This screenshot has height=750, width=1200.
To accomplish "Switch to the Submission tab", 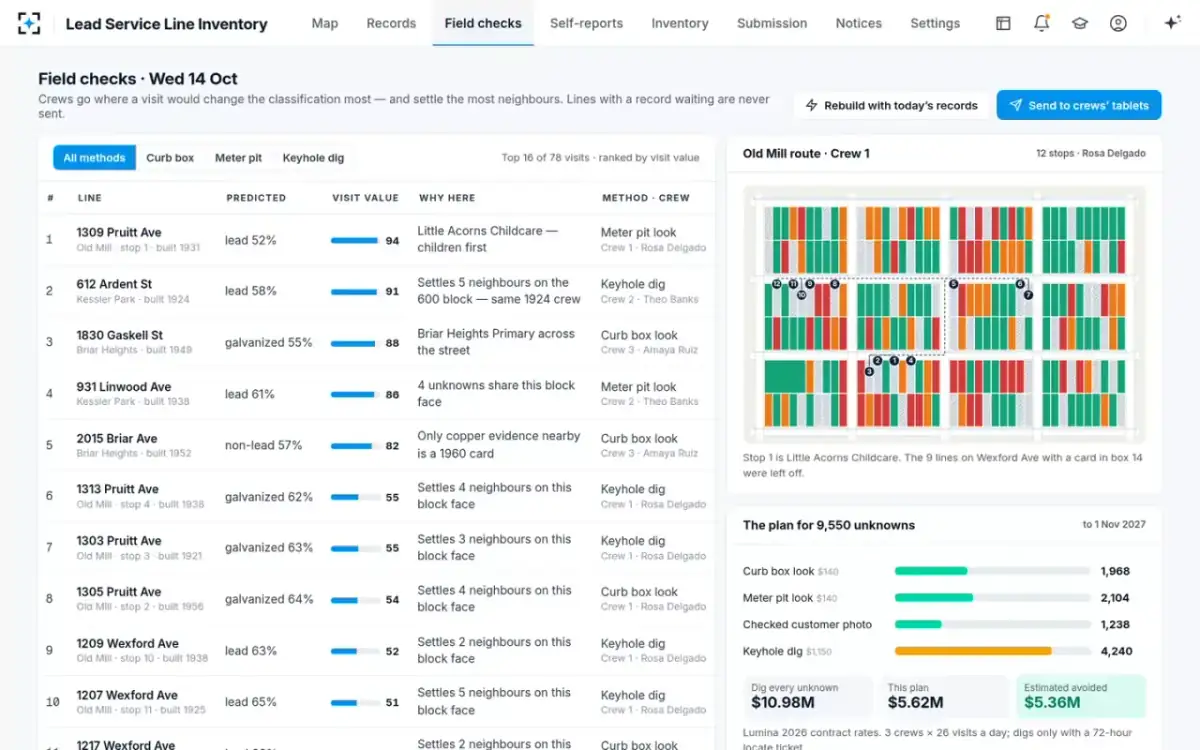I will 772,23.
